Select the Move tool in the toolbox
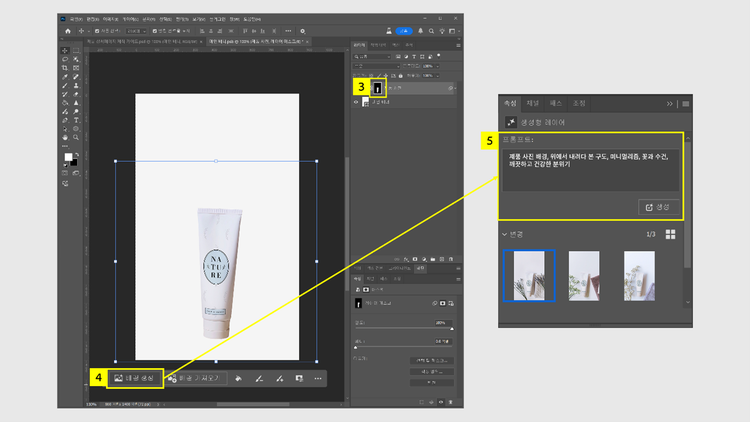The width and height of the screenshot is (750, 422). [66, 50]
